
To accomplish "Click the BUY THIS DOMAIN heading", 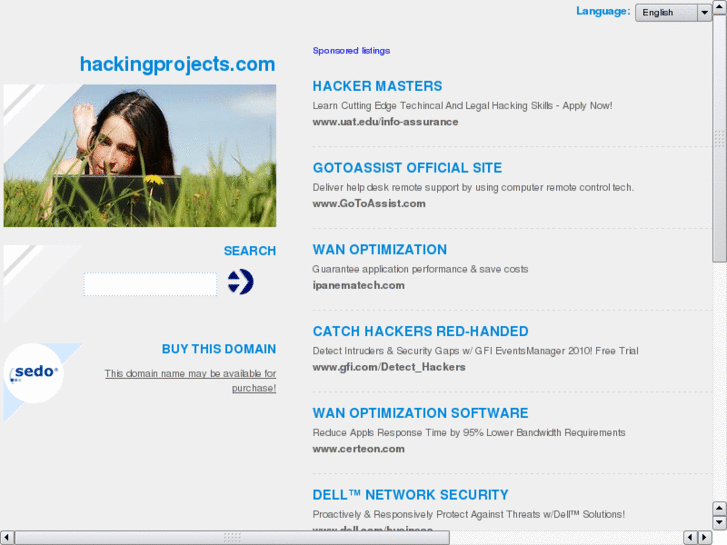I will point(219,349).
